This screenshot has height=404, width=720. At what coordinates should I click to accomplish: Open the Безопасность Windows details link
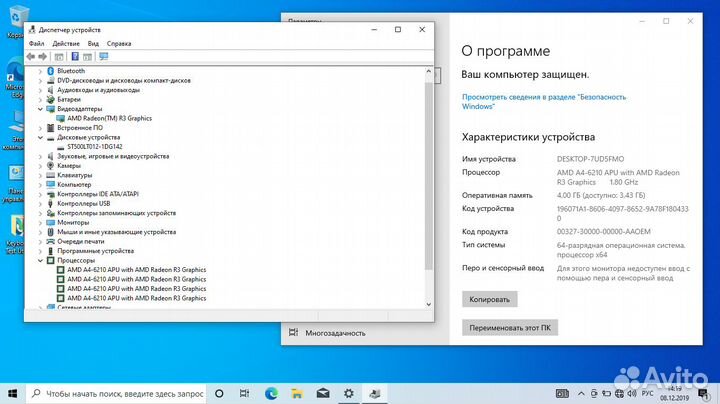point(544,101)
